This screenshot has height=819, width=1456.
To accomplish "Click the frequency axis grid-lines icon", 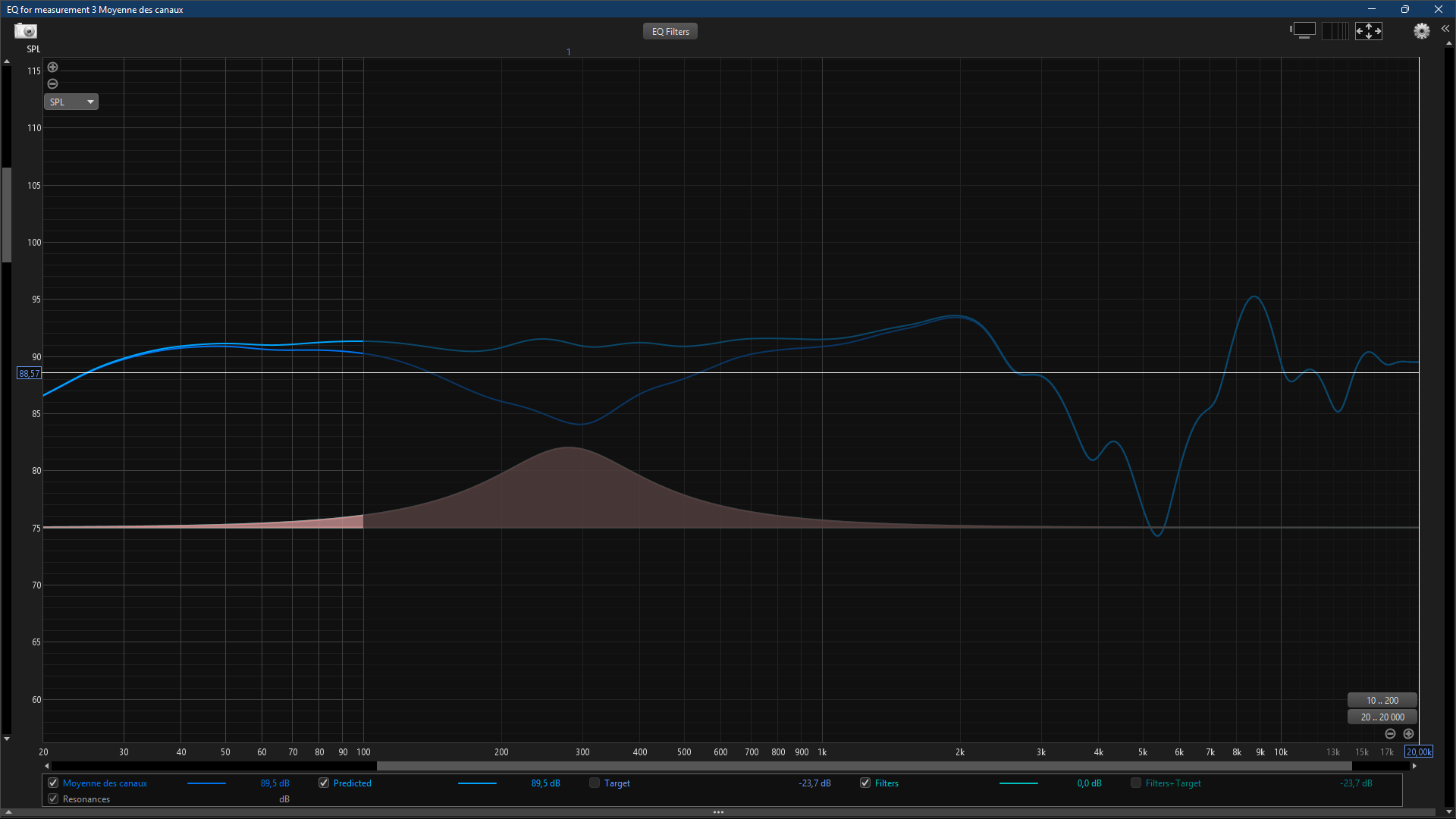I will (1335, 31).
